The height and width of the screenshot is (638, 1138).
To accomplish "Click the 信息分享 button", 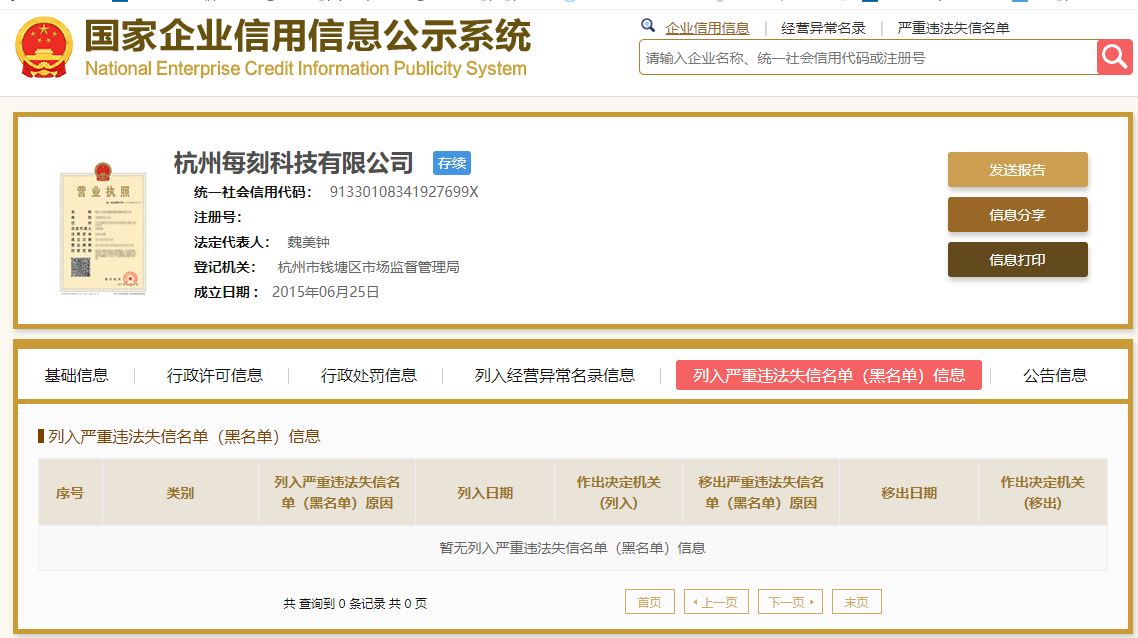I will coord(1018,215).
